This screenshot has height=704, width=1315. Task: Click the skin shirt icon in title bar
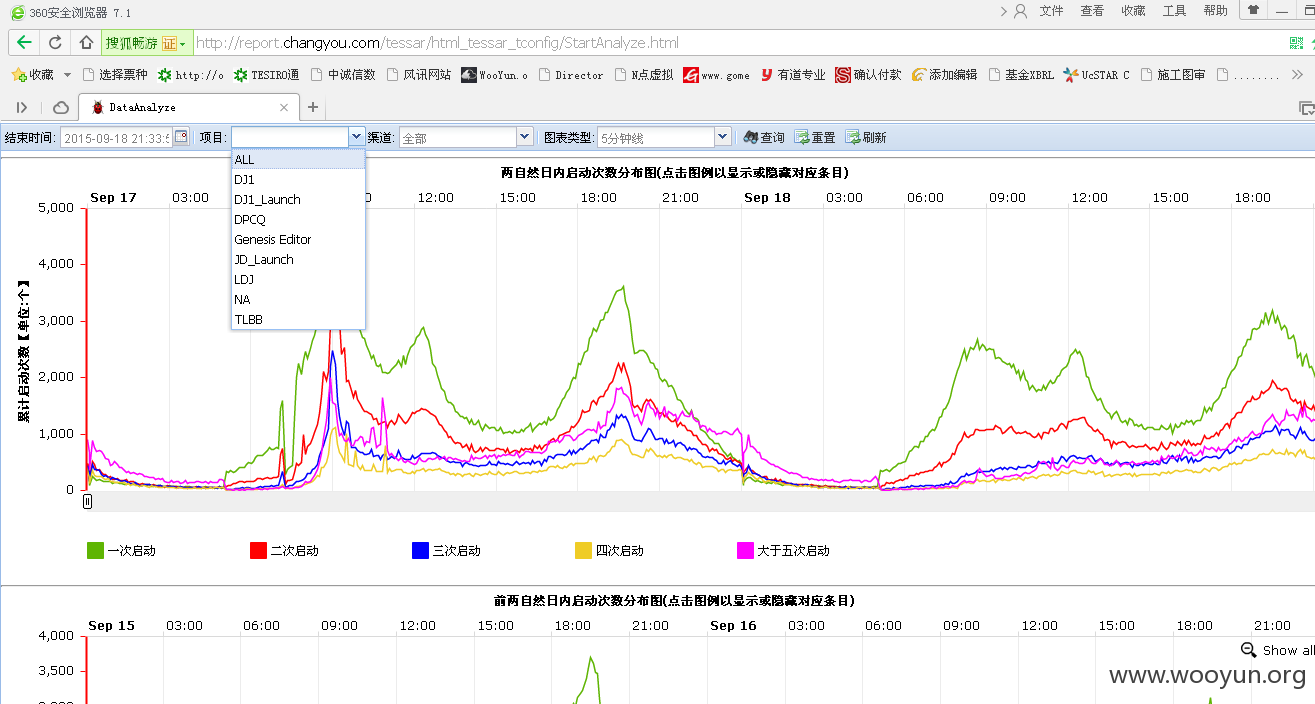coord(1253,10)
